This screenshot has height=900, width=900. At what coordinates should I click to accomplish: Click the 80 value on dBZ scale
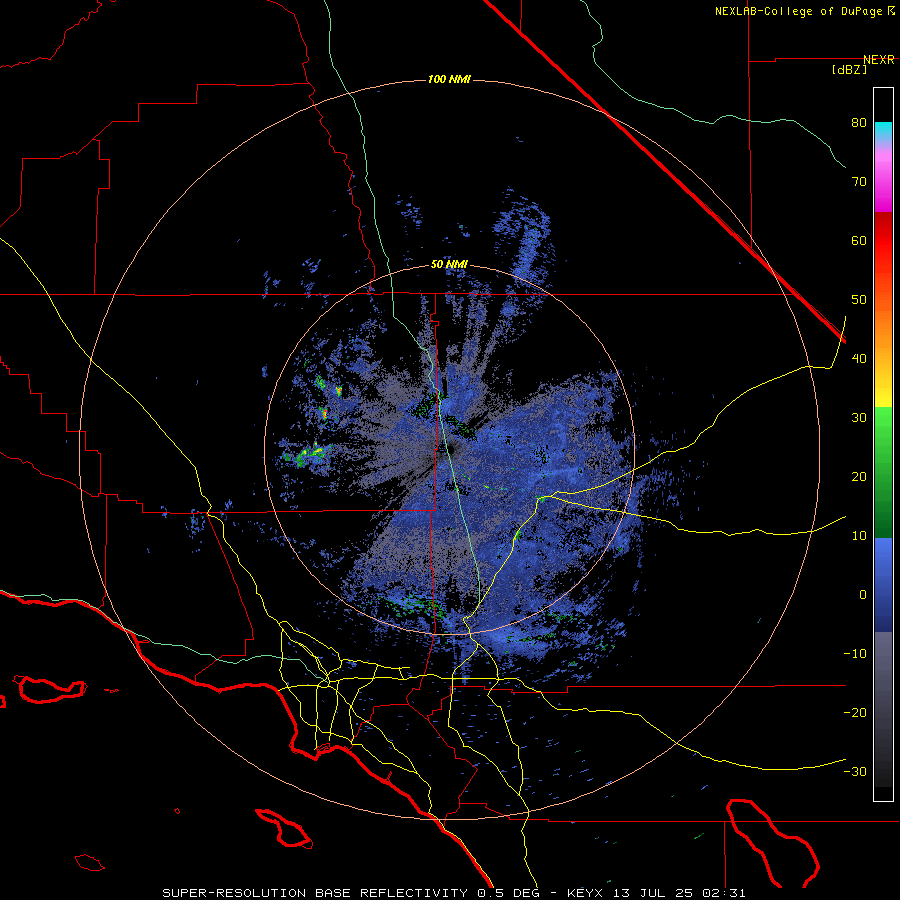point(859,123)
